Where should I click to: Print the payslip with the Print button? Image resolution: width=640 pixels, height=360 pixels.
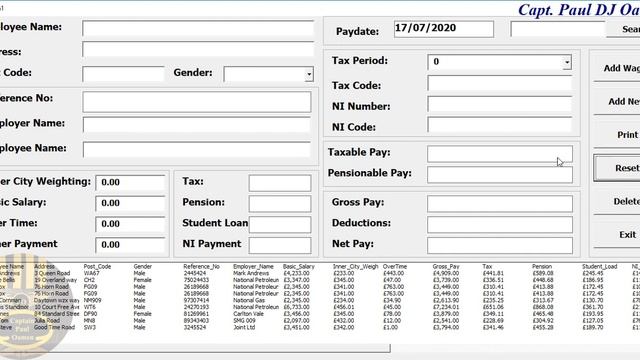[617, 135]
